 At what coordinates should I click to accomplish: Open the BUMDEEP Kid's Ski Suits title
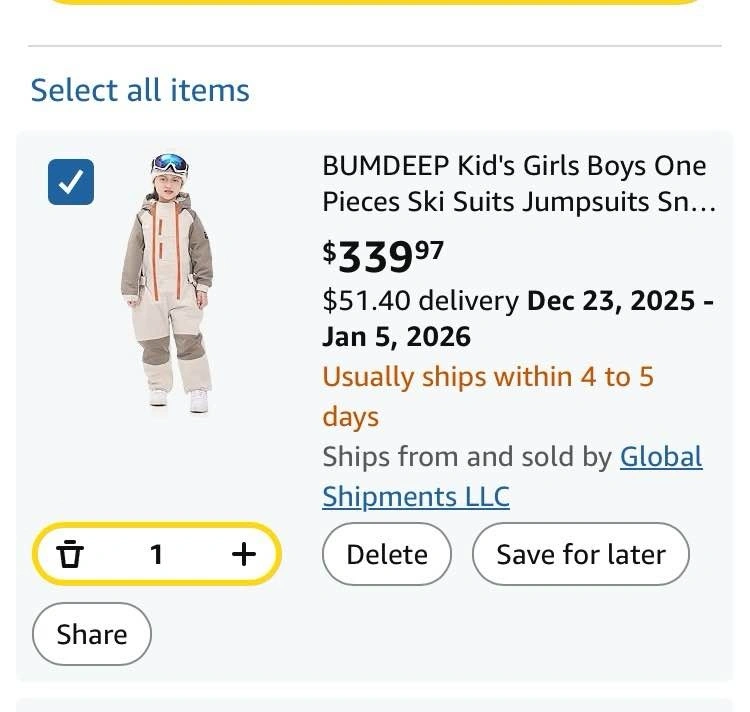tap(514, 166)
